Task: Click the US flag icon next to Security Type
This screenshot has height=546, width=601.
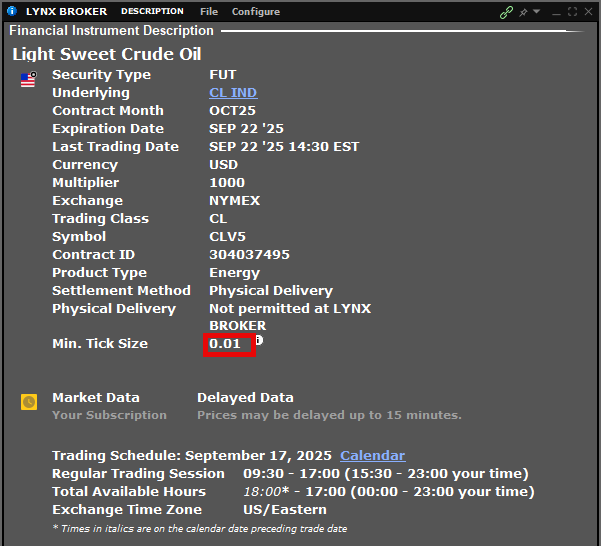Action: (28, 79)
